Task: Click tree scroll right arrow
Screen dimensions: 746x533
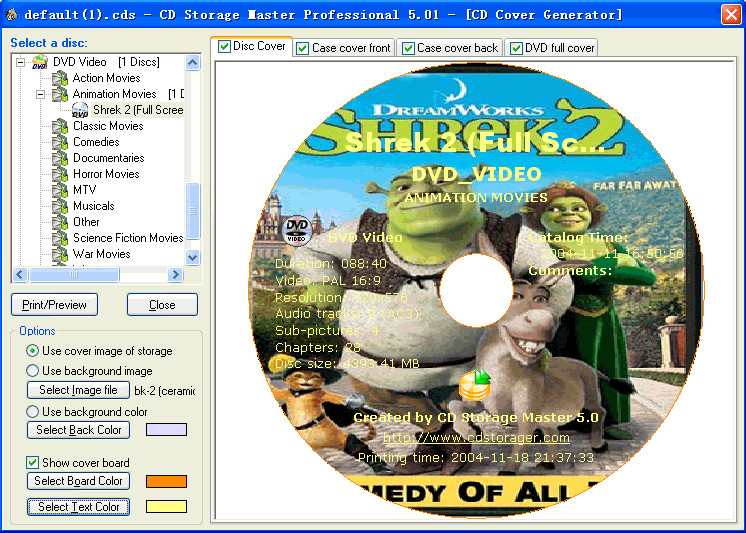Action: 176,275
